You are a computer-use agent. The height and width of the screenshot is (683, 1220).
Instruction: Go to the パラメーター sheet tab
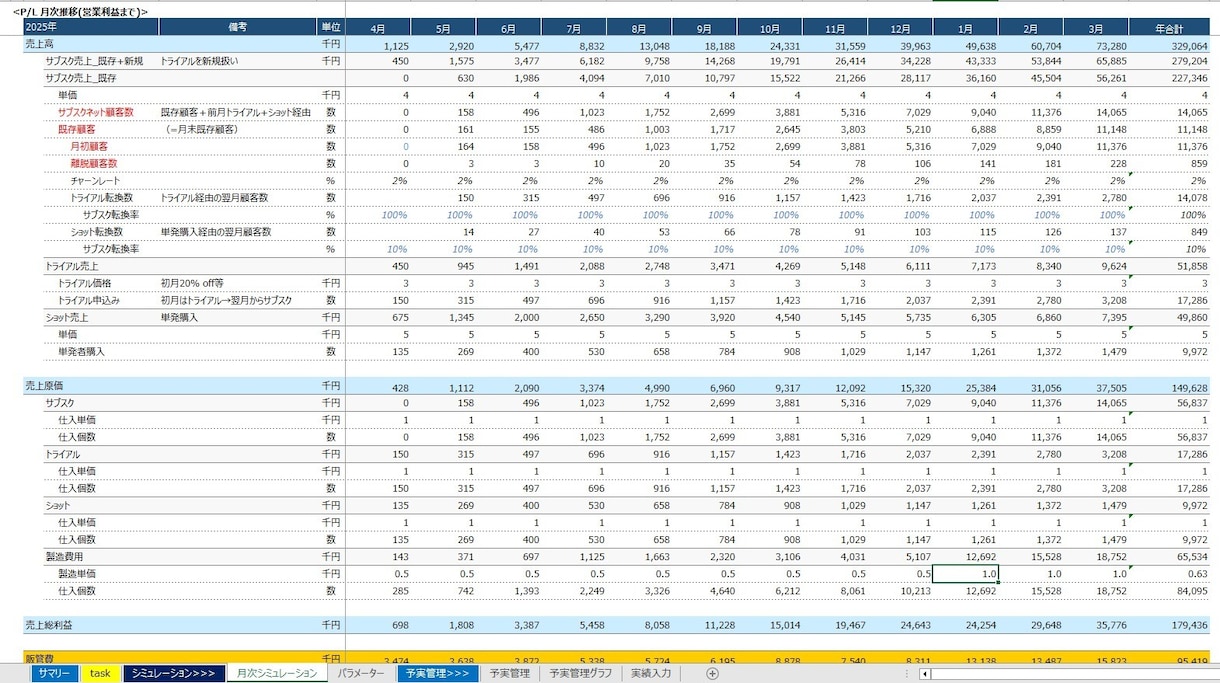[361, 674]
